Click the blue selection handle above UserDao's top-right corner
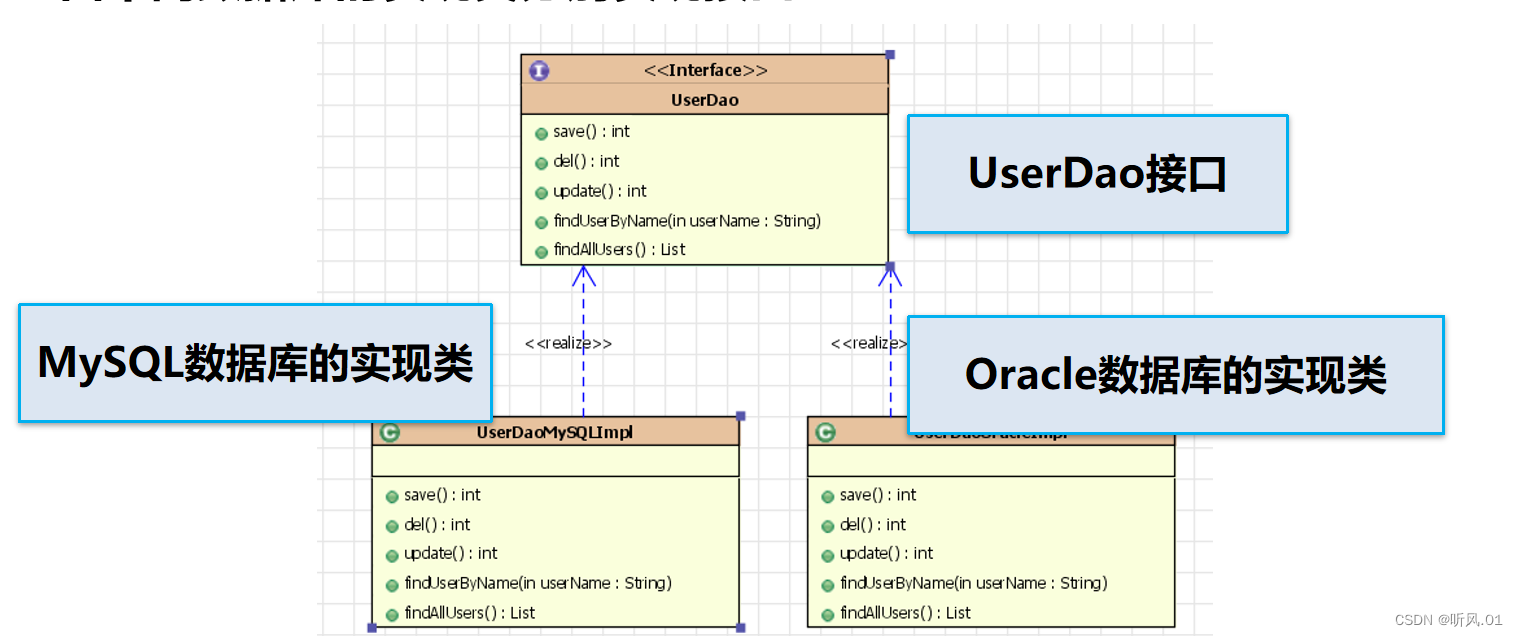This screenshot has width=1518, height=636. 888,54
